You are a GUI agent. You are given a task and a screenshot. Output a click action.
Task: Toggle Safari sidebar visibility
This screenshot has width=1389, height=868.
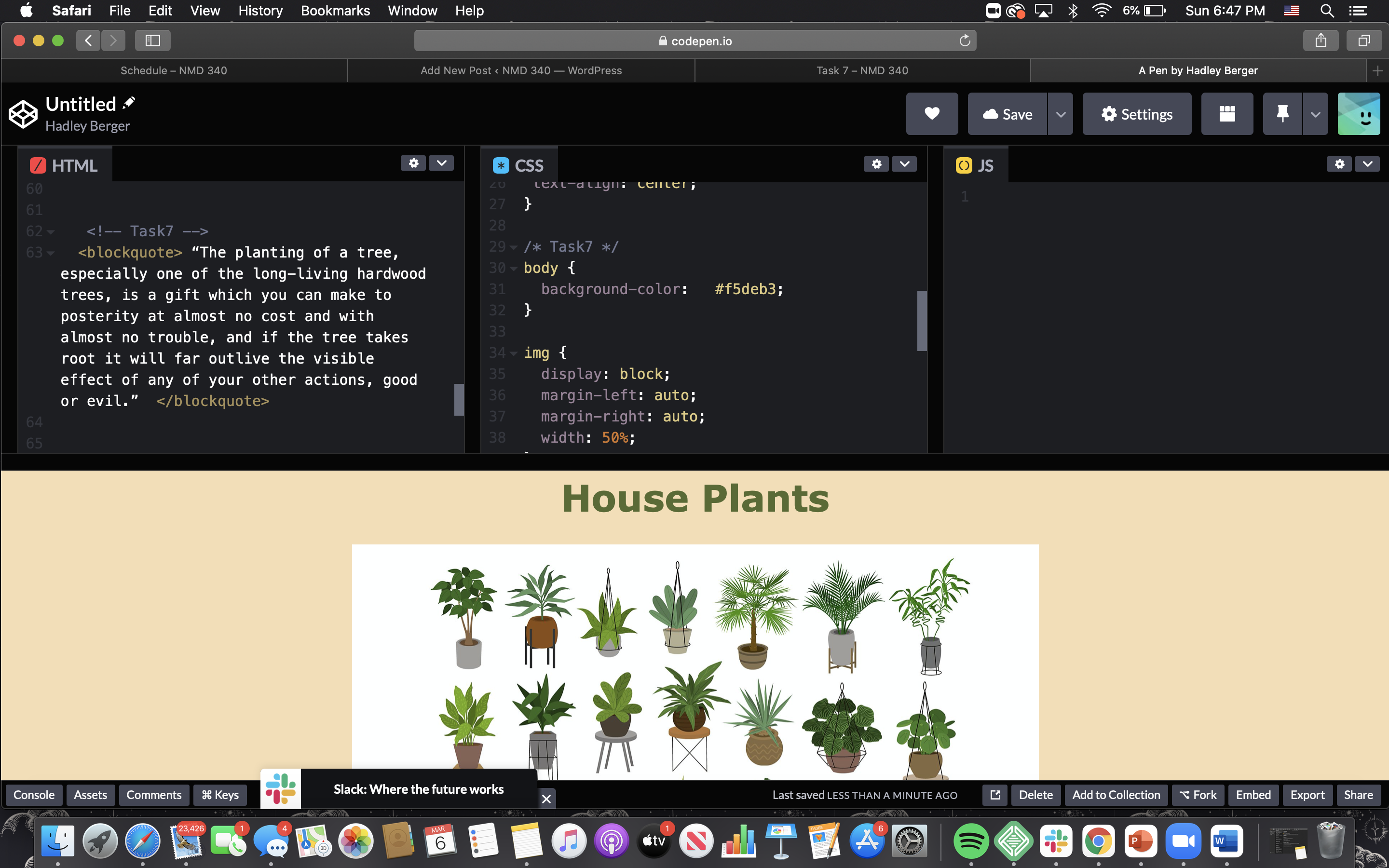pyautogui.click(x=152, y=41)
